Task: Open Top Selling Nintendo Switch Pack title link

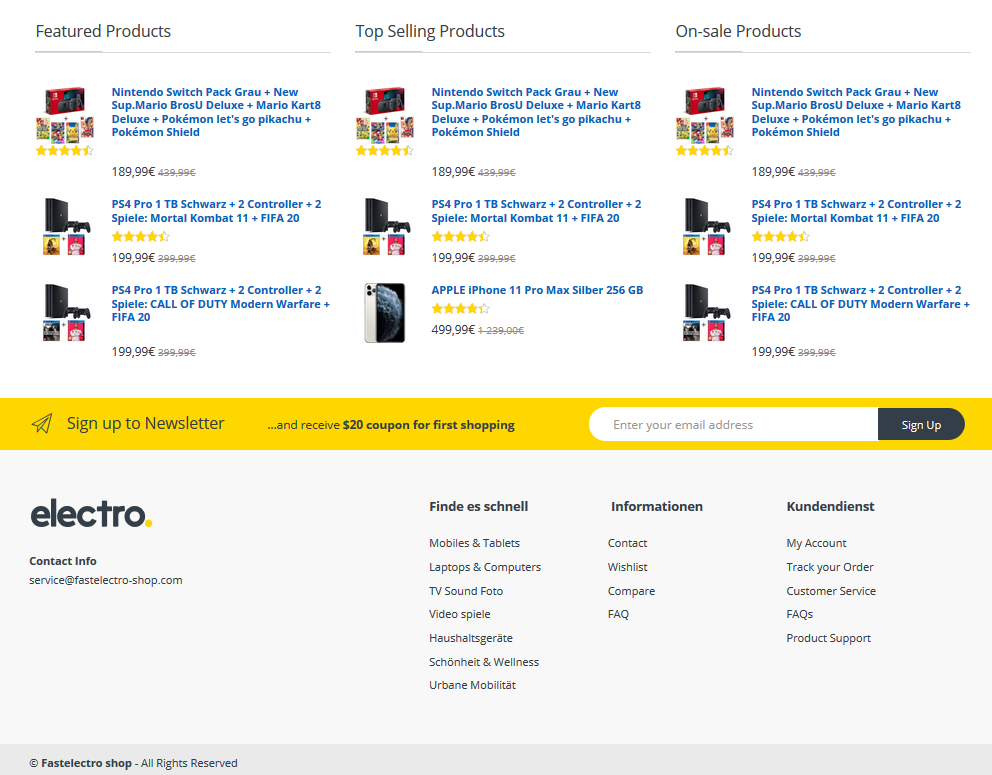Action: (536, 112)
